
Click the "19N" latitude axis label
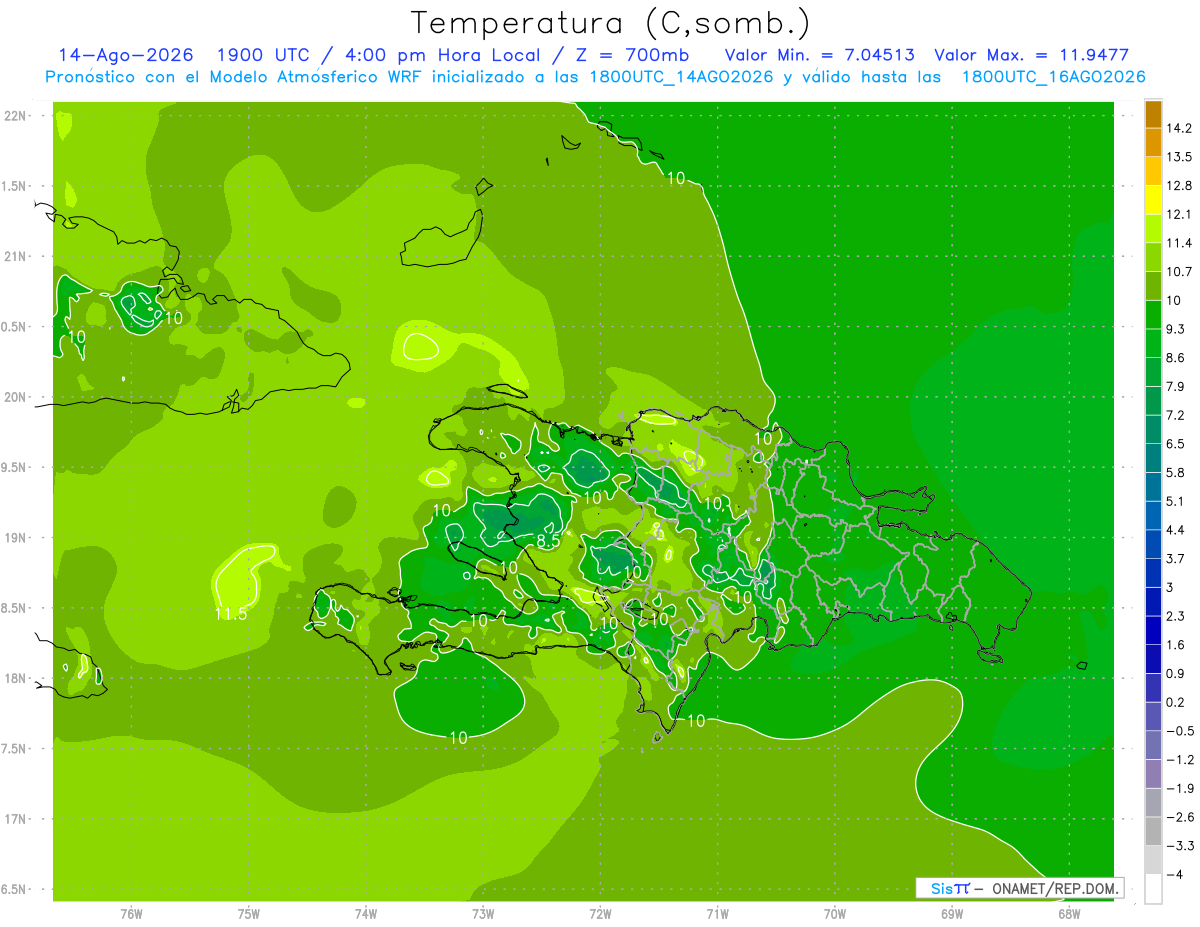tap(15, 538)
